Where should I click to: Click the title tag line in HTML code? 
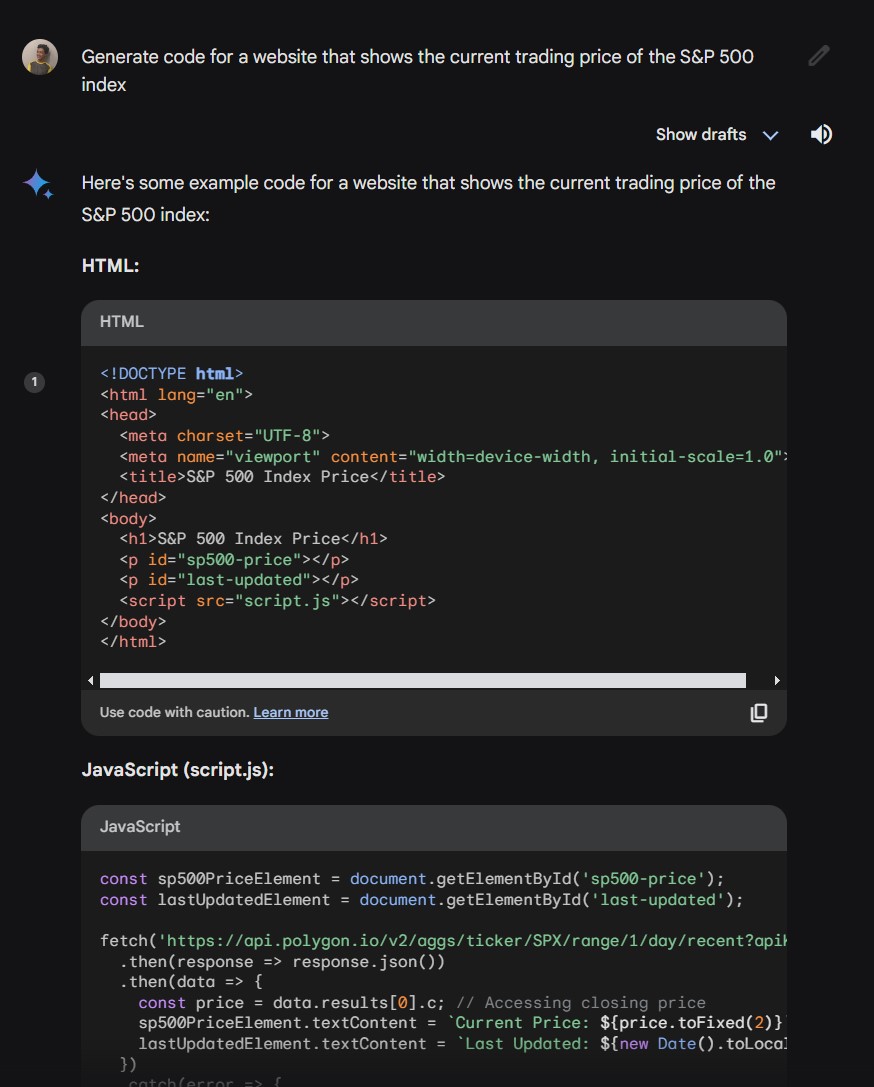[x=281, y=476]
